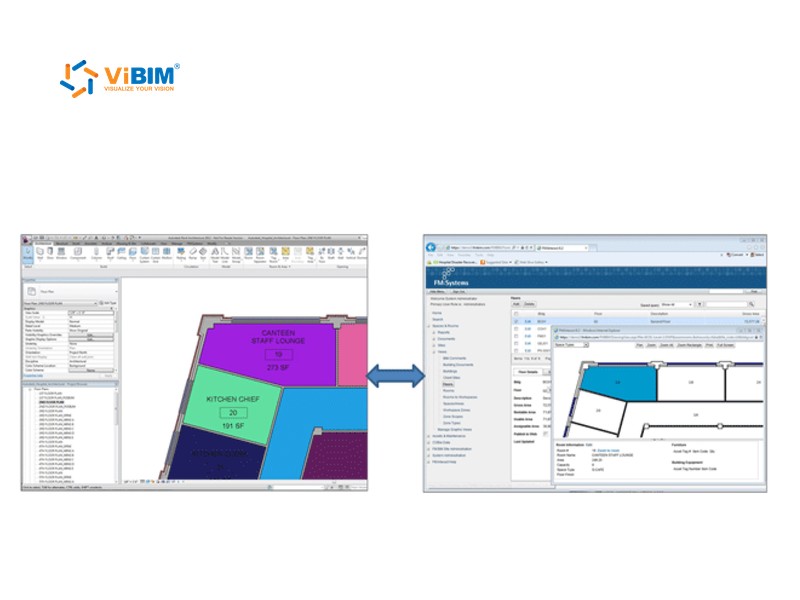
Task: Click the Revit application menu button
Action: point(26,239)
